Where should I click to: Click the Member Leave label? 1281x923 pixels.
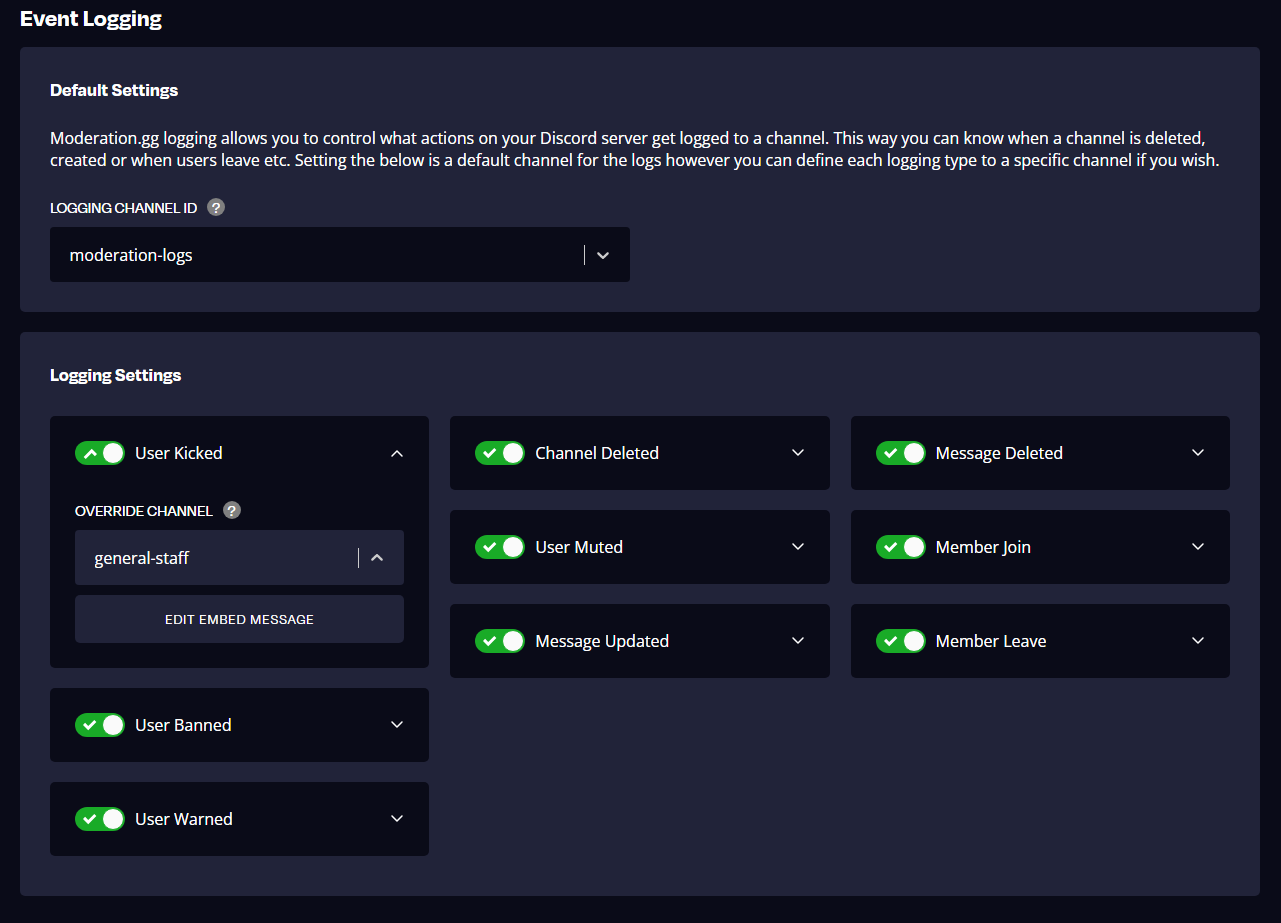pos(991,641)
